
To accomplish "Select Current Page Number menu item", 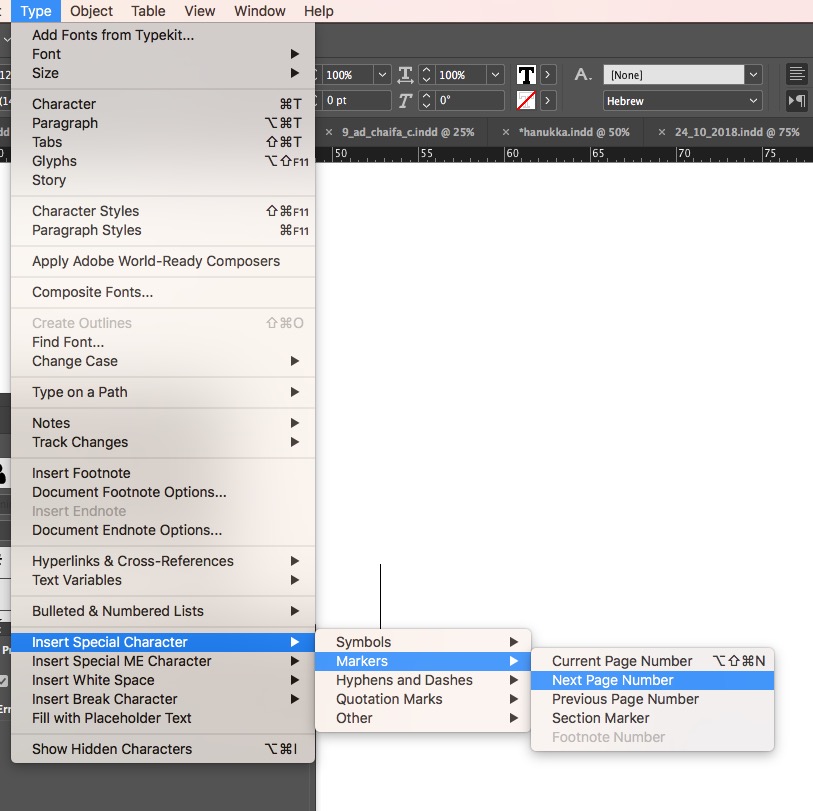I will click(x=622, y=661).
